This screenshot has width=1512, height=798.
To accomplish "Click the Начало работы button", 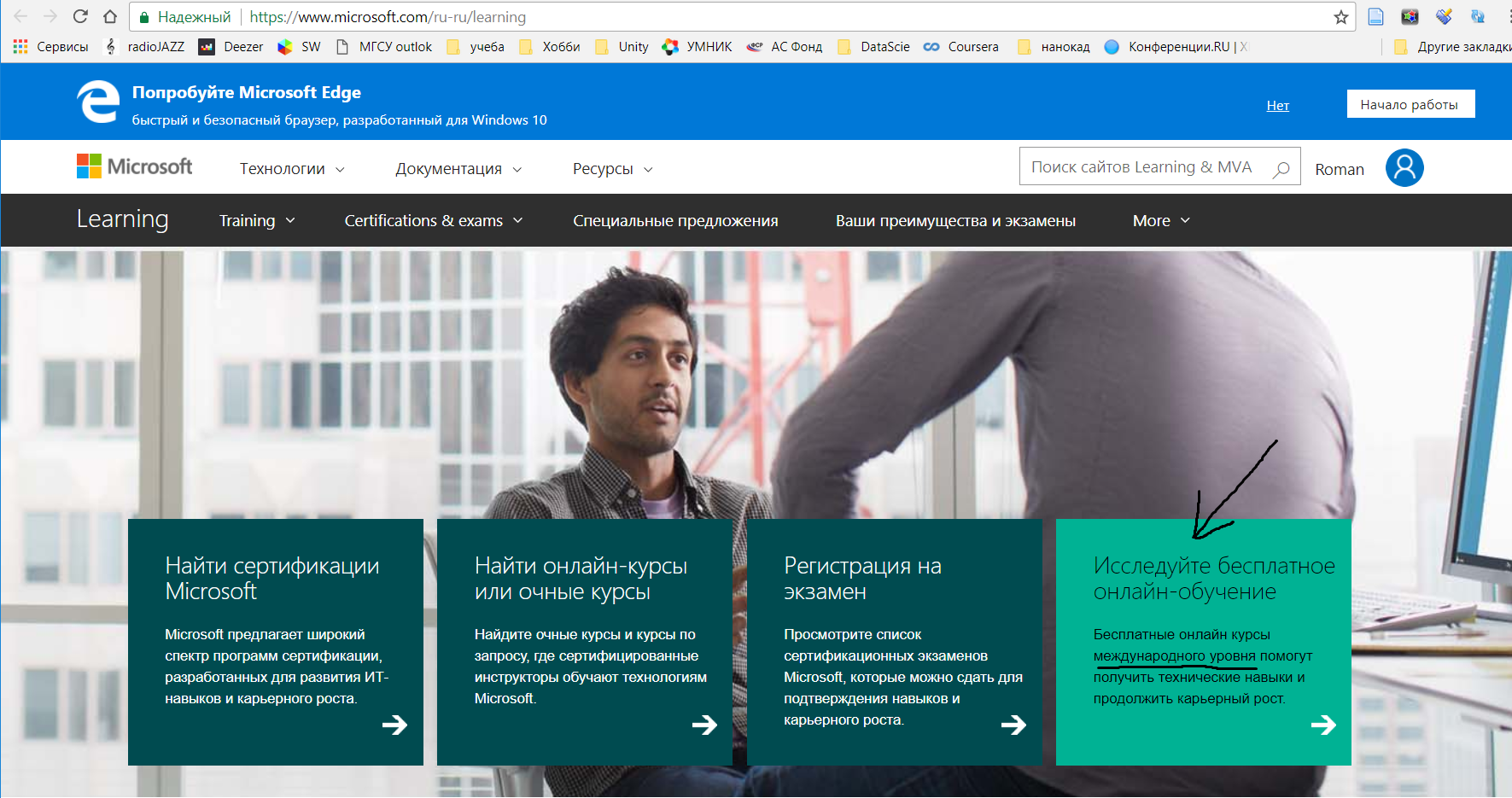I will click(1410, 104).
